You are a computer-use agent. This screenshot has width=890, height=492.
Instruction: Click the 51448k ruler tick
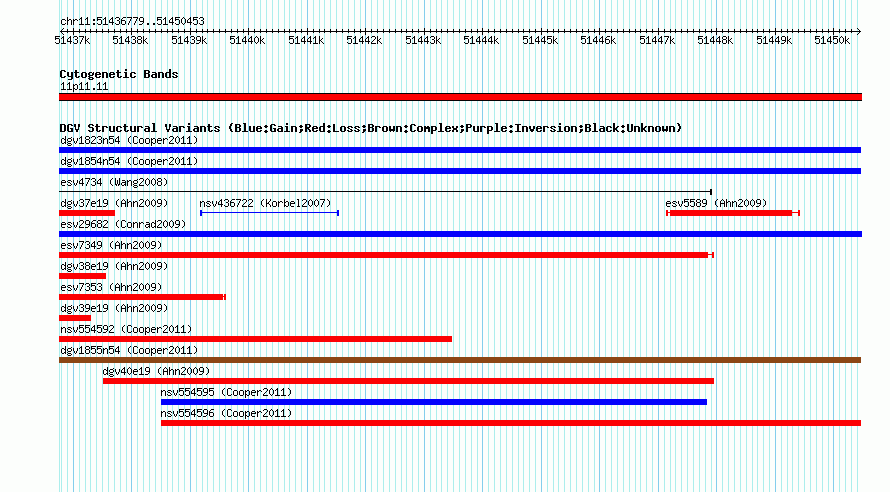click(715, 40)
